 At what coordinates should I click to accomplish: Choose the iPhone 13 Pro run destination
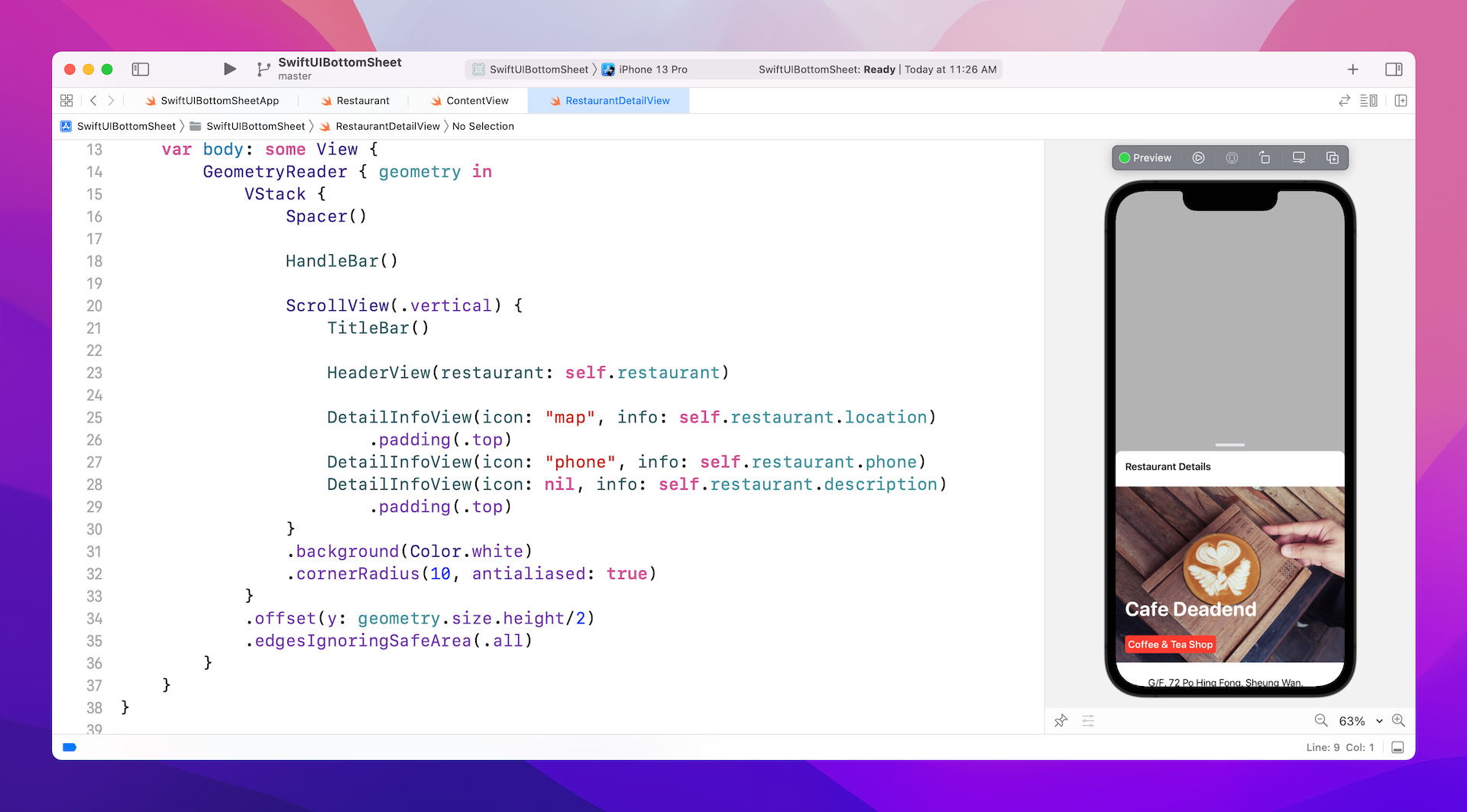pyautogui.click(x=645, y=70)
